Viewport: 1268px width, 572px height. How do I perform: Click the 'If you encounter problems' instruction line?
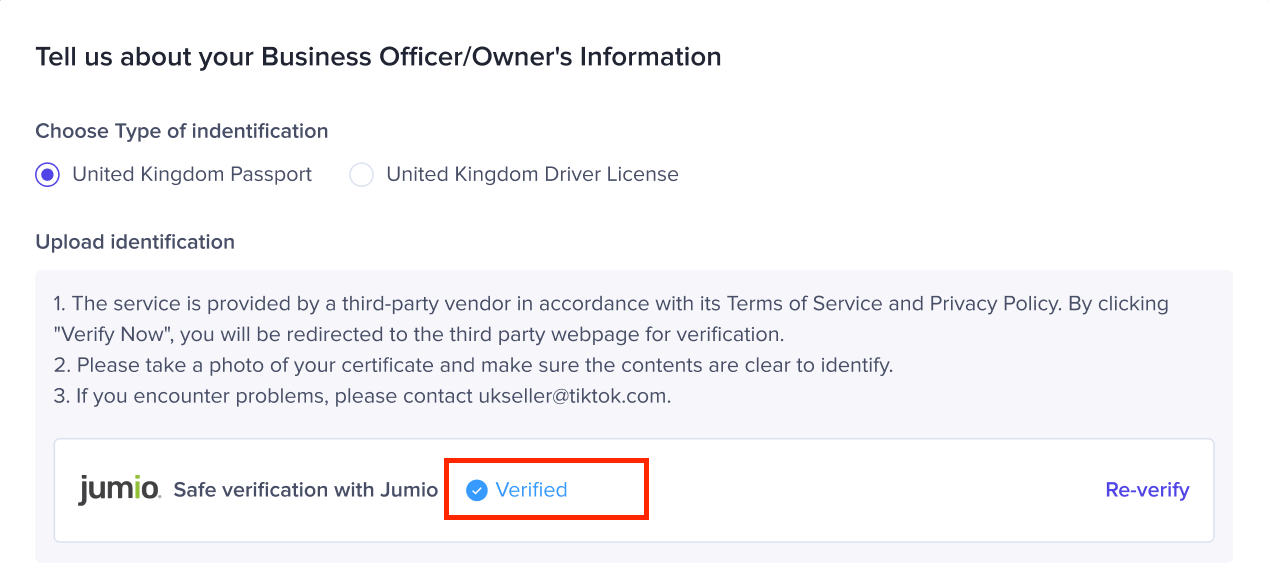tap(363, 396)
